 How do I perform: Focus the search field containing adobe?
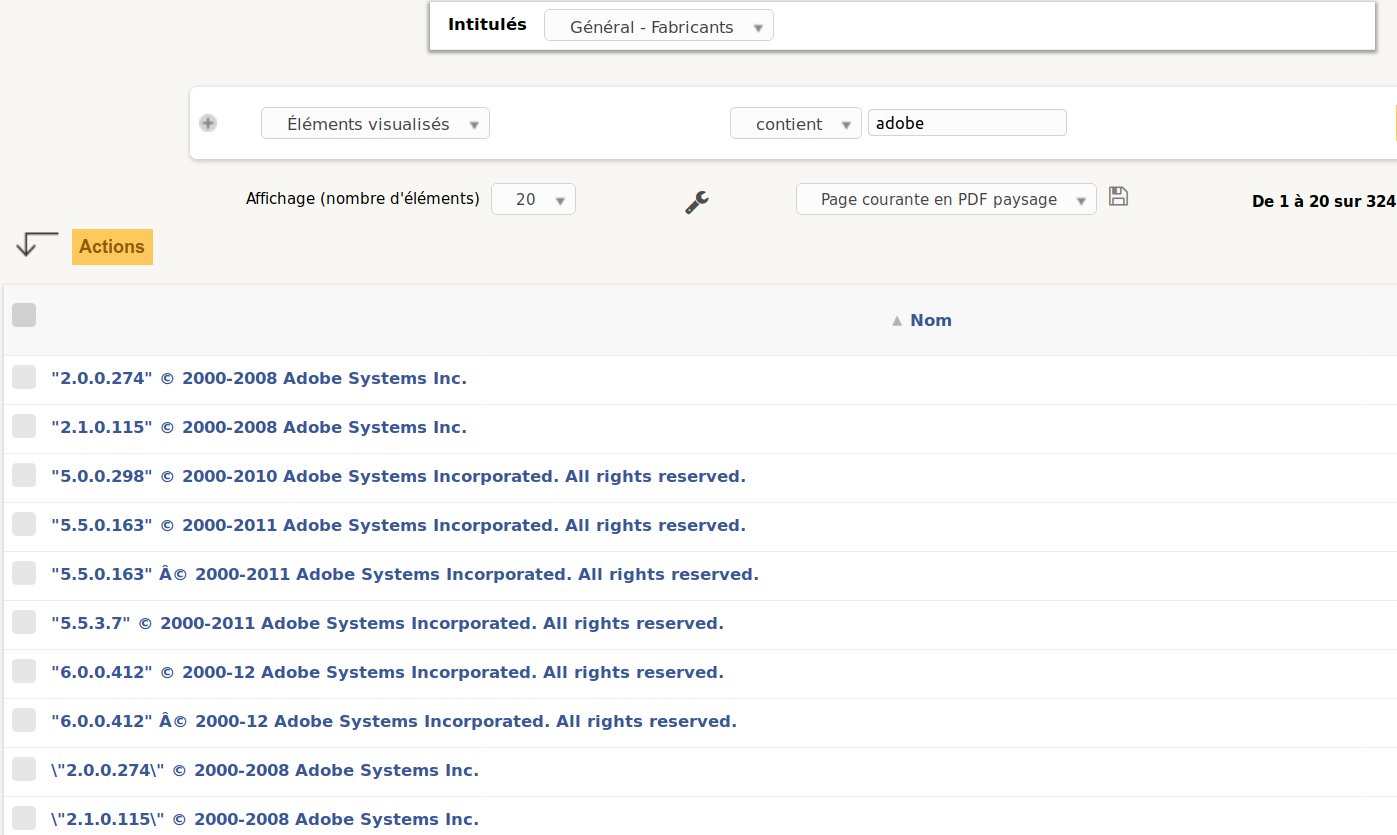coord(967,123)
